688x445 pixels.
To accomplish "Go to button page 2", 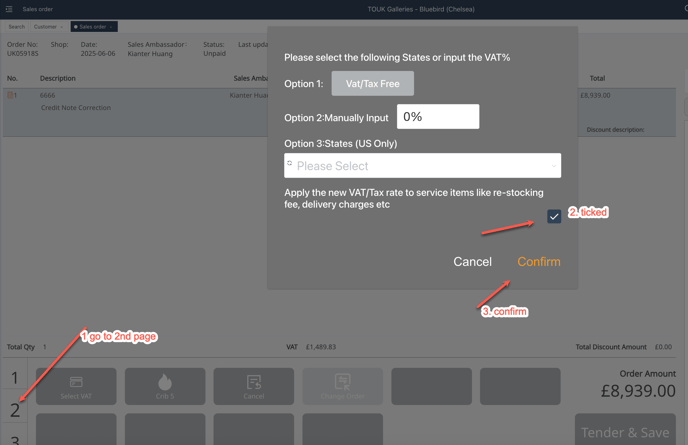I will tap(15, 409).
